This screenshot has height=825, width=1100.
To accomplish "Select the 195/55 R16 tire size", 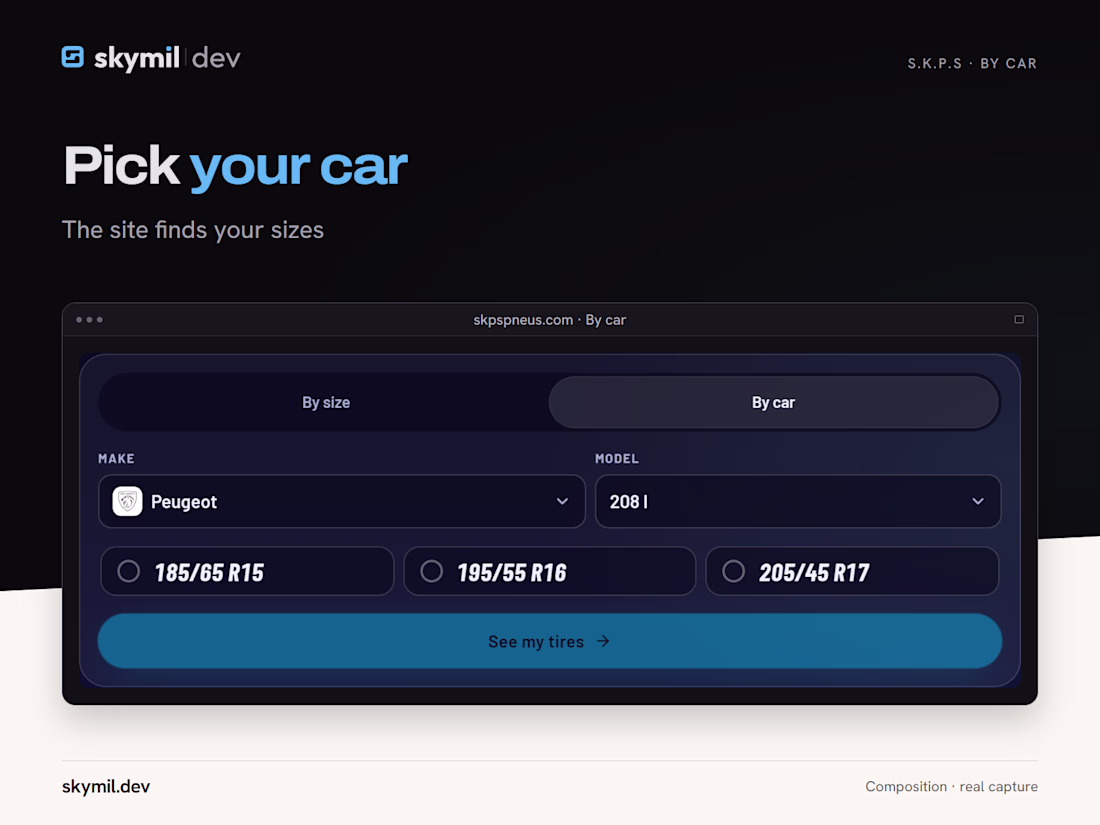I will (550, 572).
